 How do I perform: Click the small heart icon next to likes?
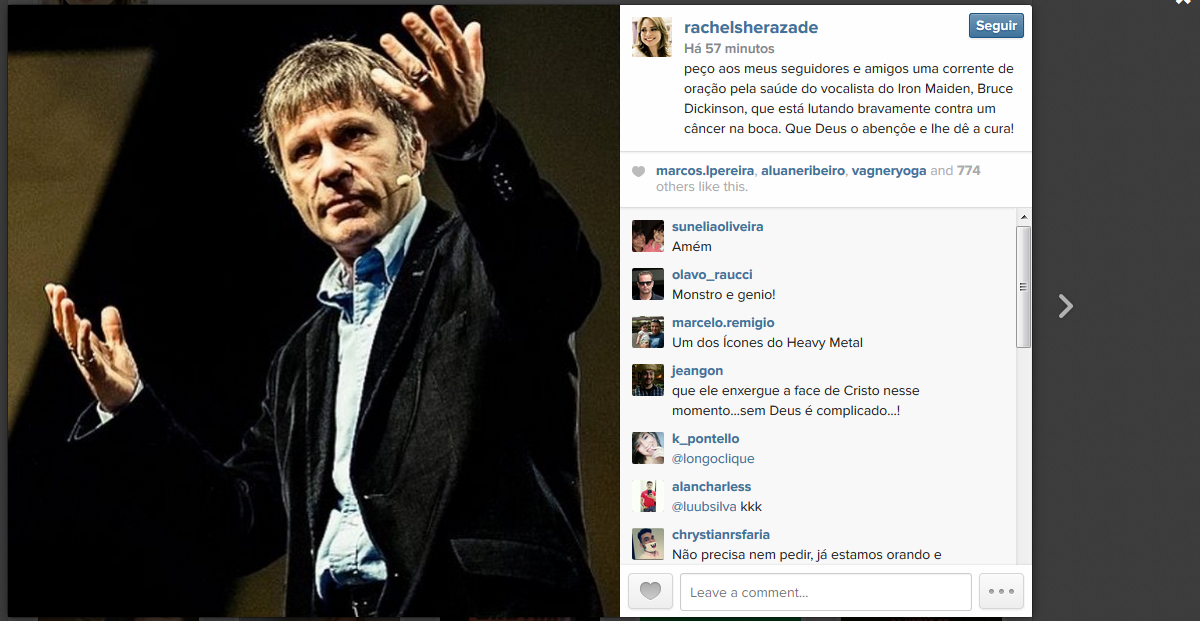[638, 172]
